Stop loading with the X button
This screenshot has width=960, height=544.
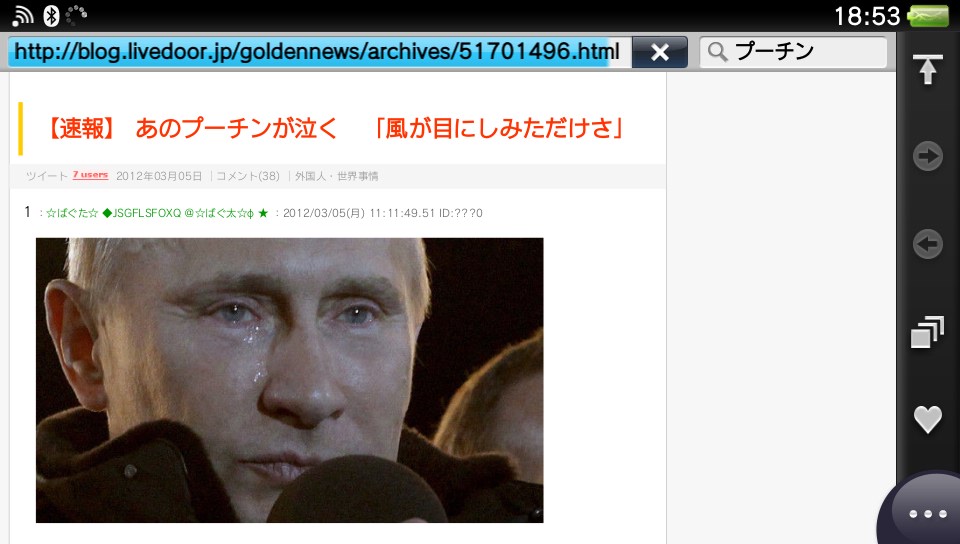click(x=659, y=52)
